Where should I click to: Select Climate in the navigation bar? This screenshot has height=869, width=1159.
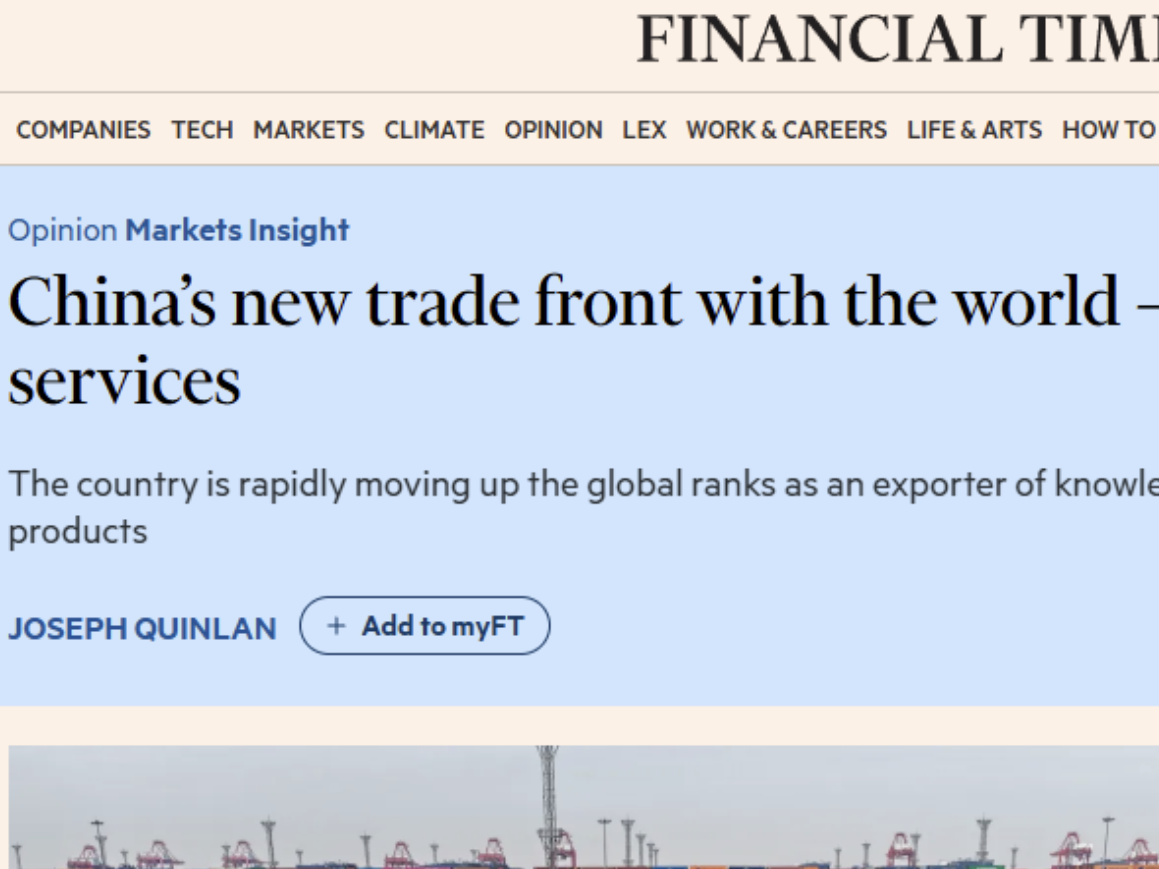point(434,130)
